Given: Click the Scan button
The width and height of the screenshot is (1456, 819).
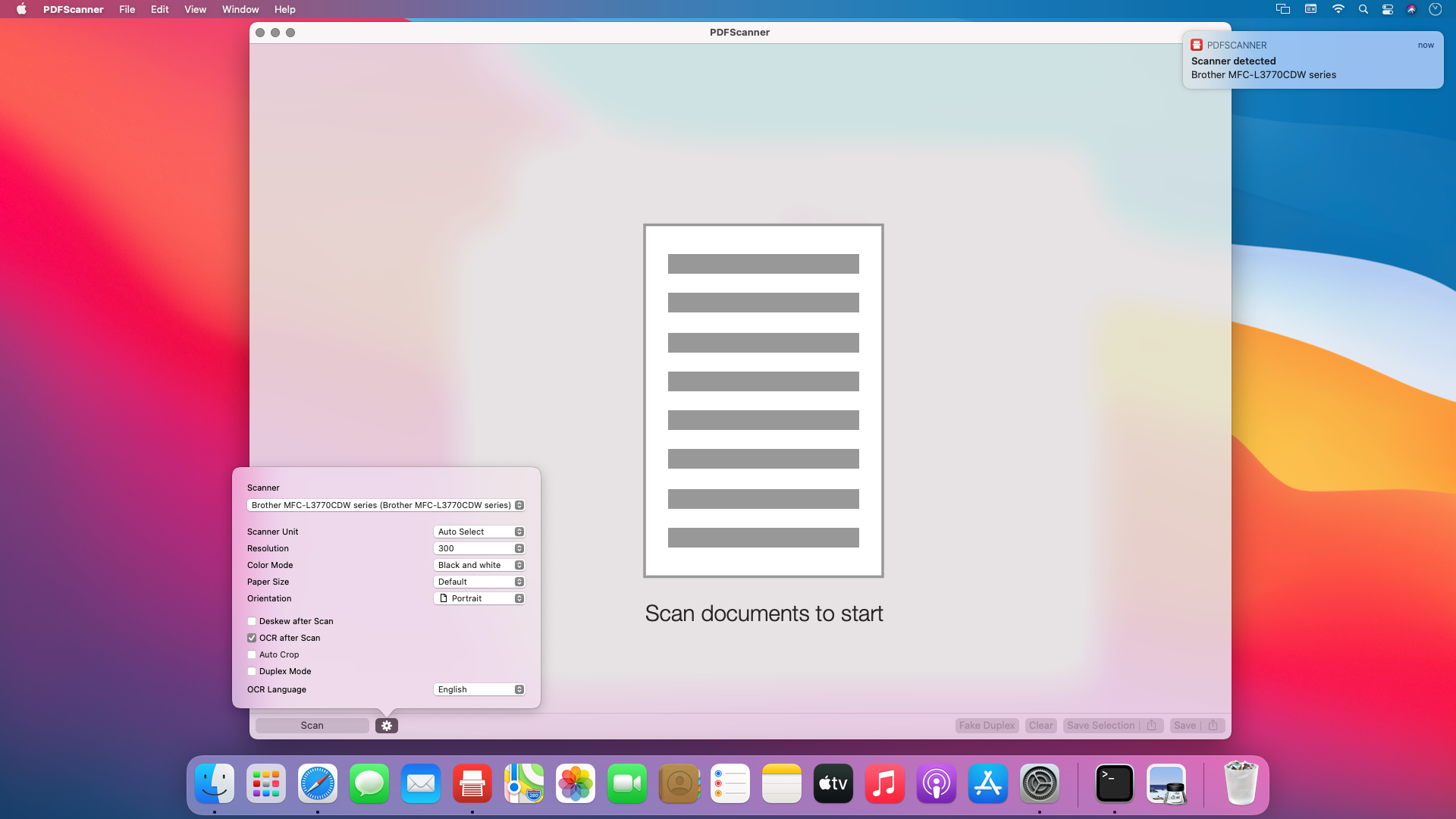Looking at the screenshot, I should [312, 726].
